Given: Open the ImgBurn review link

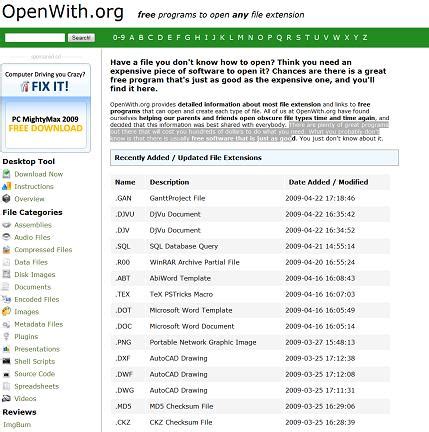Looking at the screenshot, I should (17, 425).
